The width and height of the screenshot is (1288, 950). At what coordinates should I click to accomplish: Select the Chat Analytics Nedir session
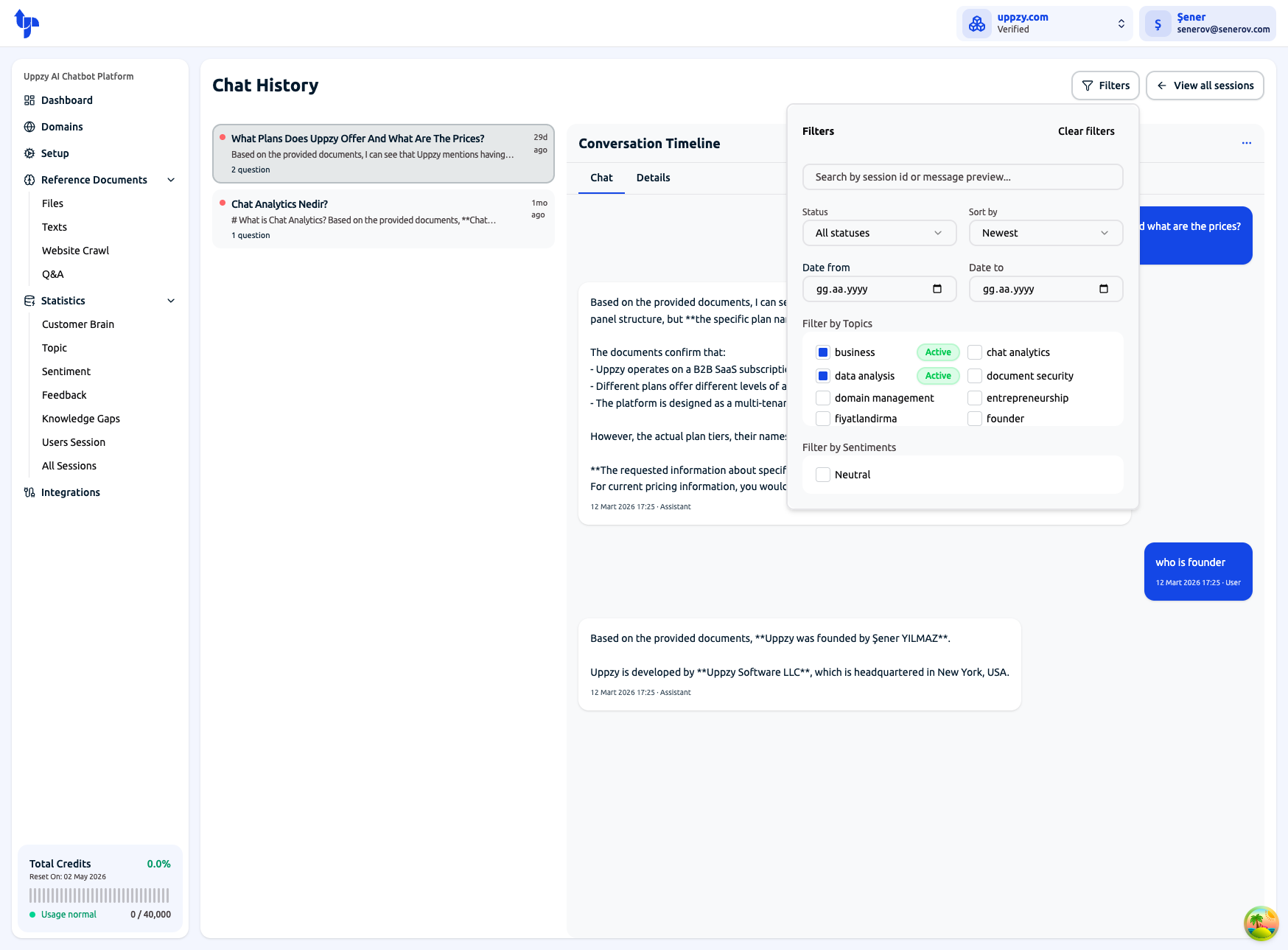tap(383, 219)
